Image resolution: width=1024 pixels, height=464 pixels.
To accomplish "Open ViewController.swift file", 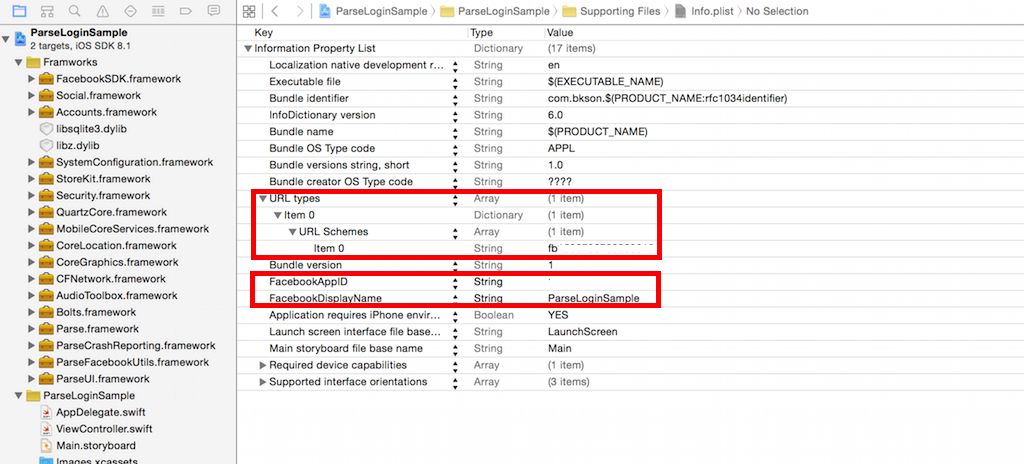I will [x=104, y=429].
